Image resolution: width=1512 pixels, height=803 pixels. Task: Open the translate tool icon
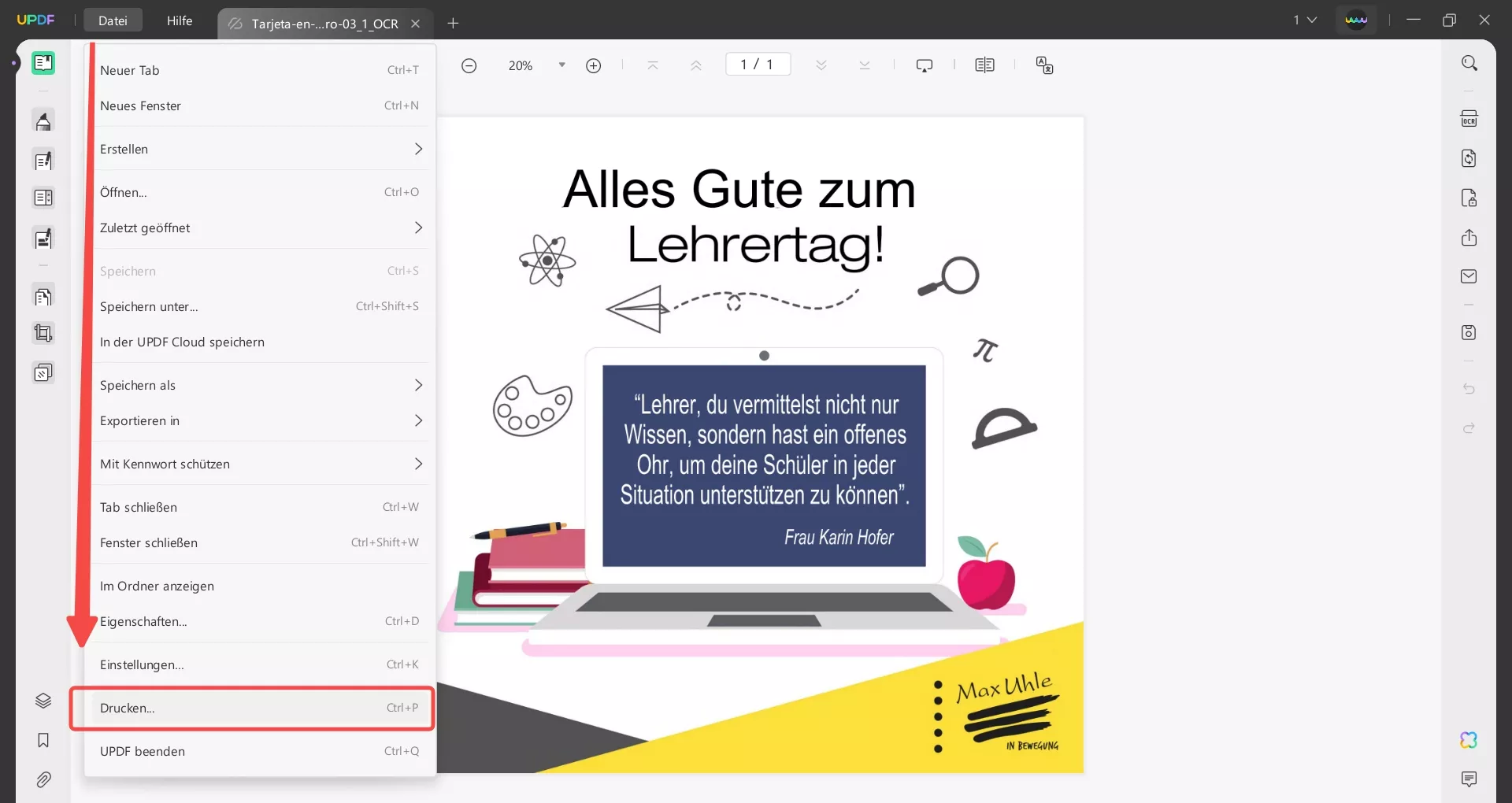pos(1045,65)
